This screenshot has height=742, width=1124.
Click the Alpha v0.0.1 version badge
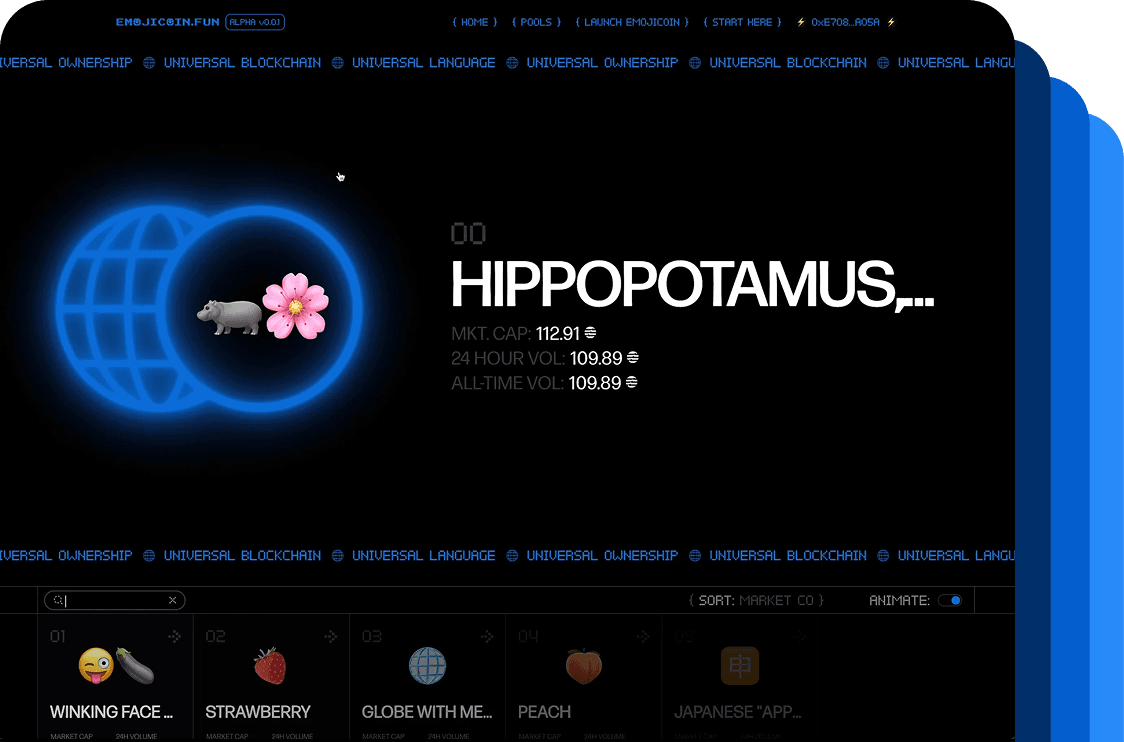point(256,22)
